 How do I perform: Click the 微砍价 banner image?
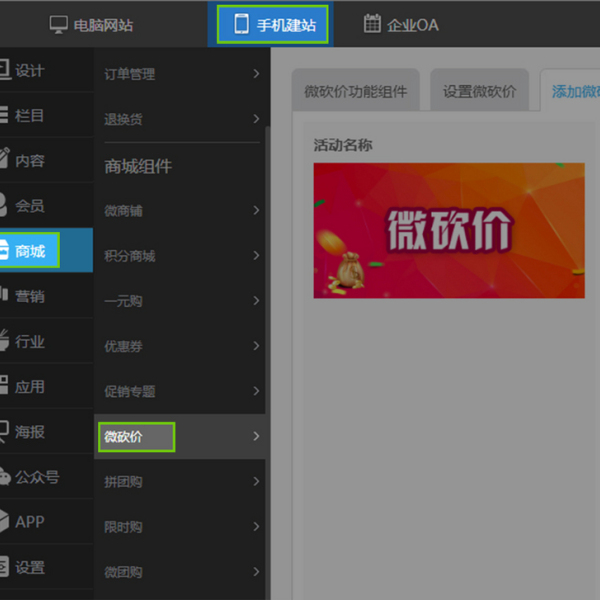(449, 230)
